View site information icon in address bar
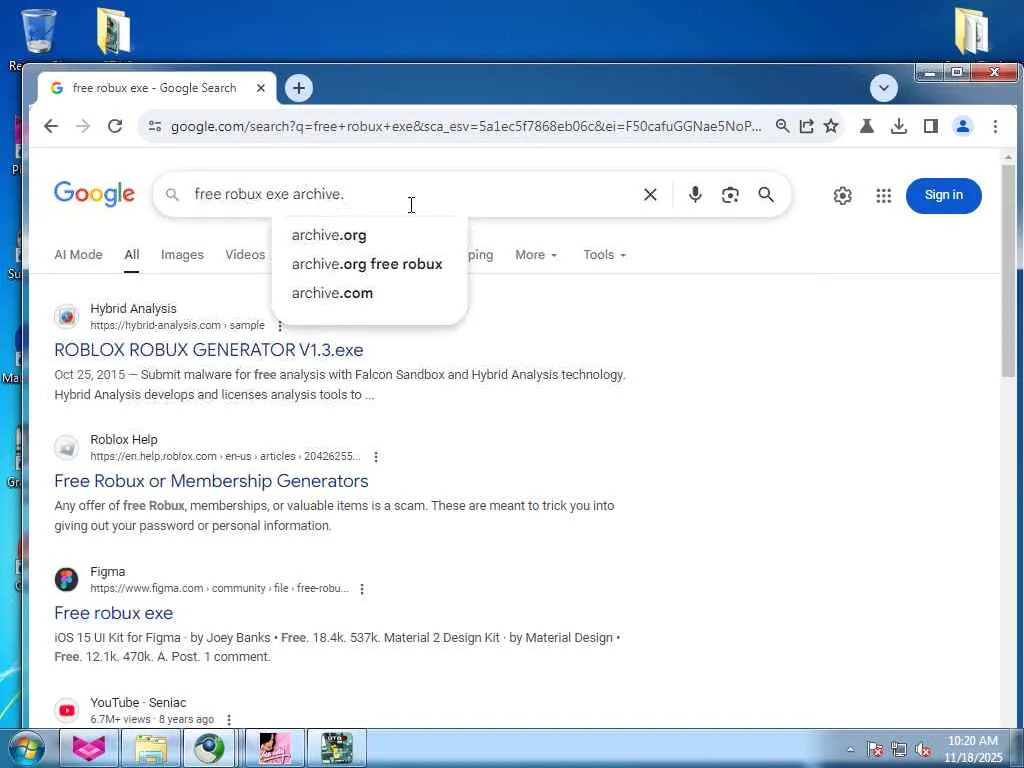Image resolution: width=1024 pixels, height=768 pixels. pyautogui.click(x=155, y=126)
